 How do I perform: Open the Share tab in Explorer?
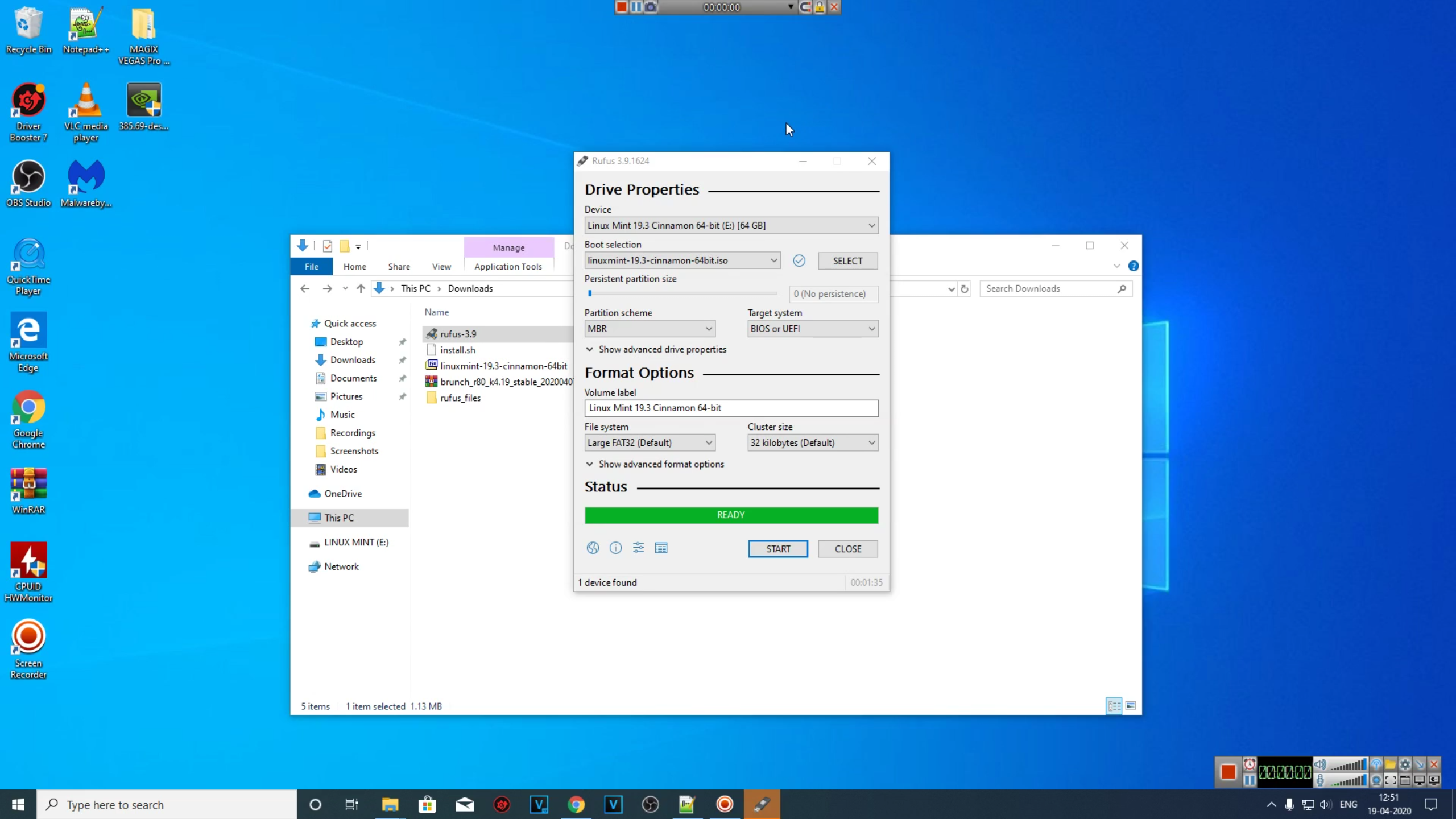click(x=398, y=266)
